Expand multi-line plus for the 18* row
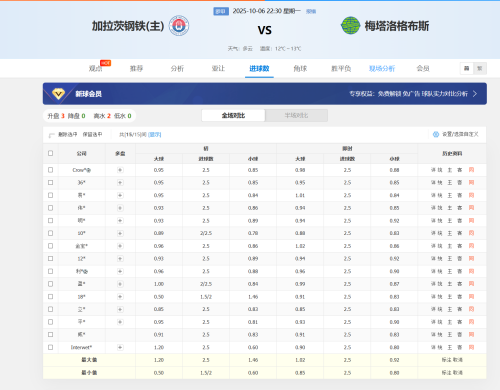This screenshot has height=390, width=500. tap(120, 297)
